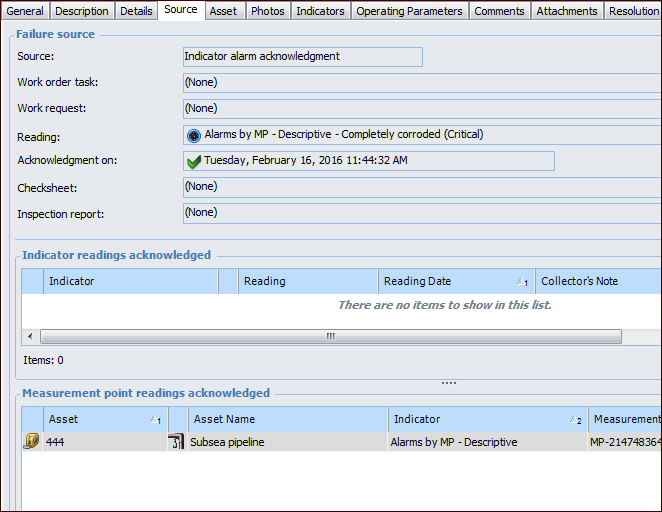The width and height of the screenshot is (662, 512).
Task: Open the Description tab
Action: click(x=81, y=11)
